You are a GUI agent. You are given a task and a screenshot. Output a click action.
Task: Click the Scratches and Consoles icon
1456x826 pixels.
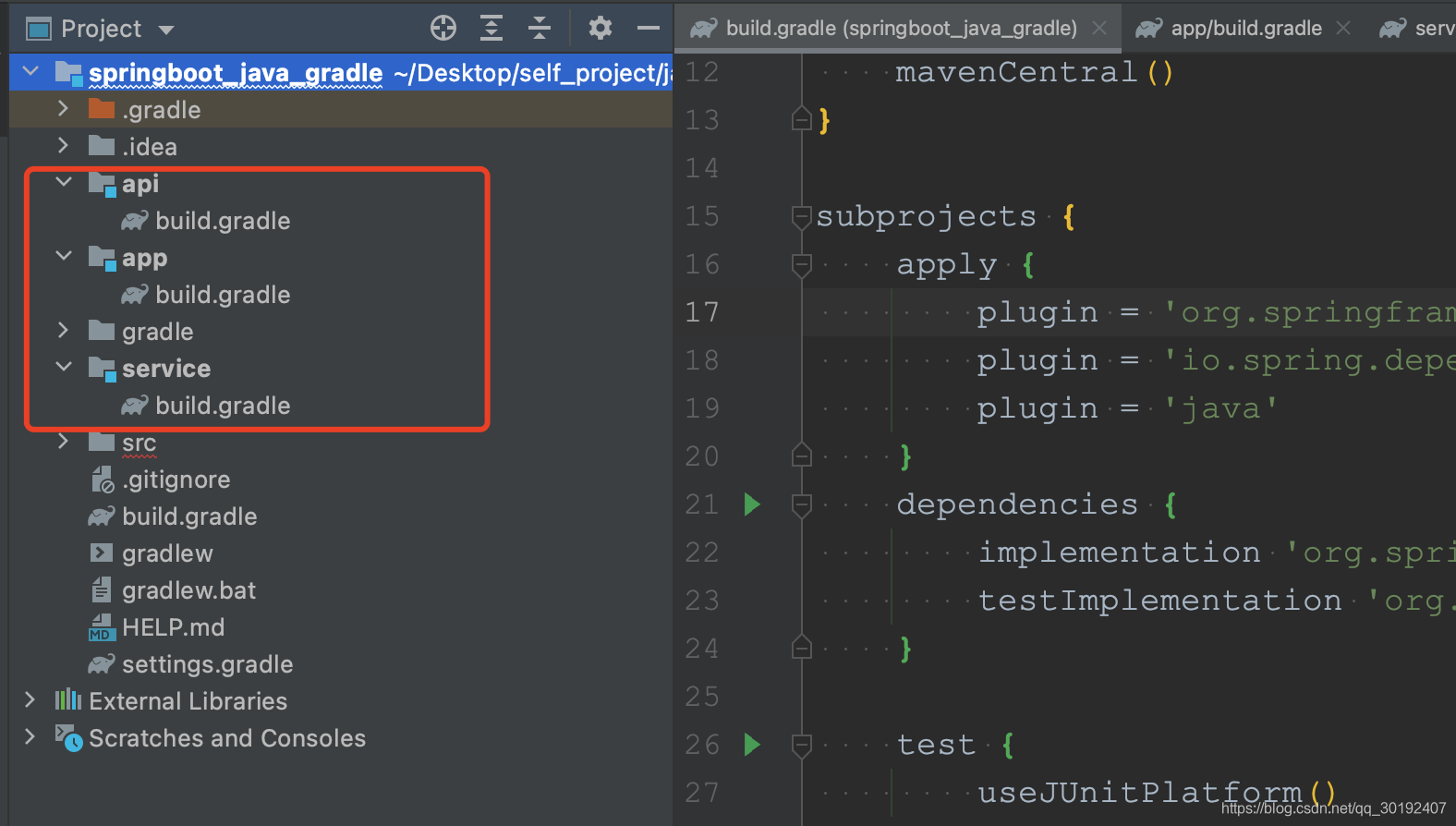tap(68, 737)
